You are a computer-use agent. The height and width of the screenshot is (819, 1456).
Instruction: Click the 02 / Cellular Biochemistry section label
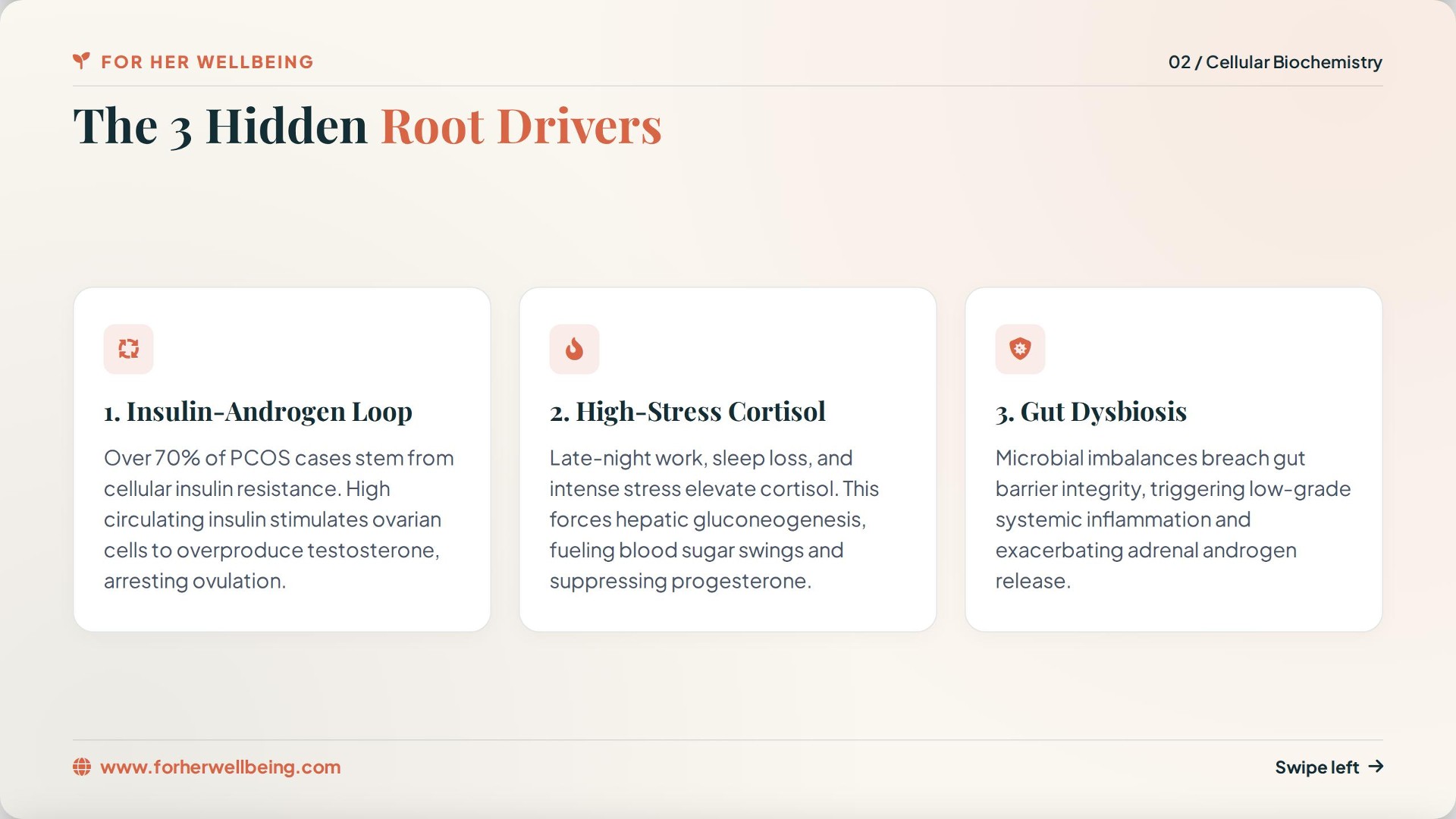1275,62
